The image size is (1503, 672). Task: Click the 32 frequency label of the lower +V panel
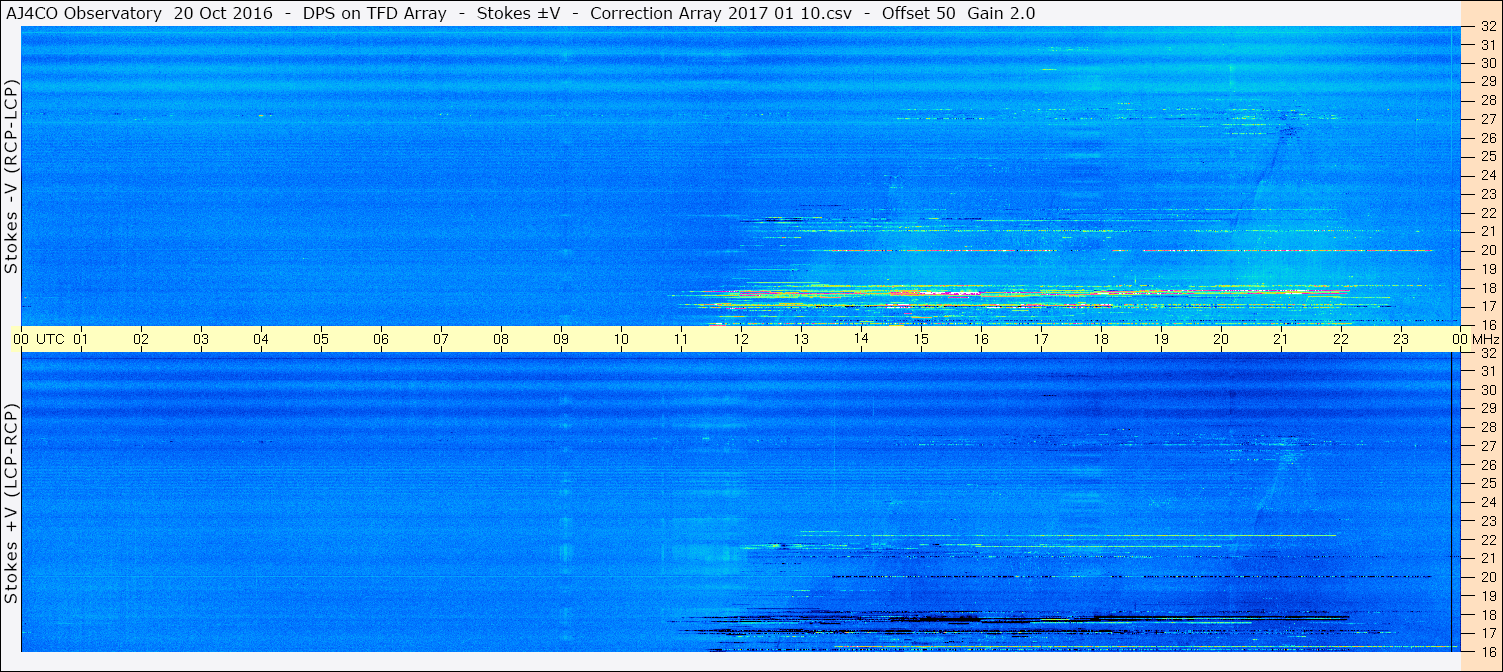point(1488,353)
